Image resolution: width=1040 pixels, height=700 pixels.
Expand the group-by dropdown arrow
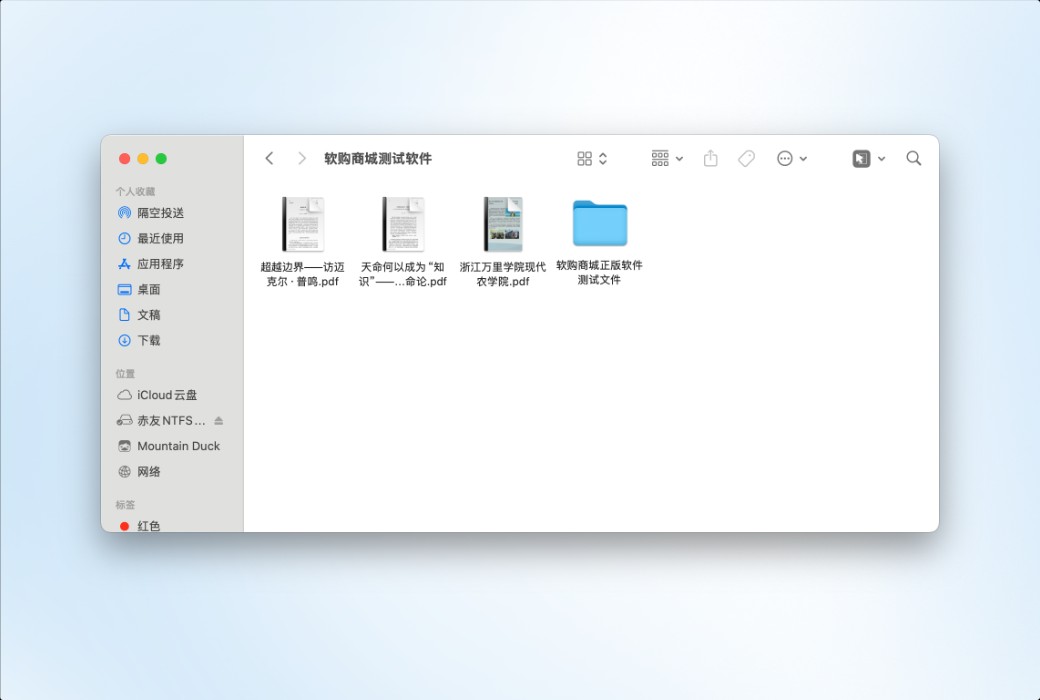[679, 159]
